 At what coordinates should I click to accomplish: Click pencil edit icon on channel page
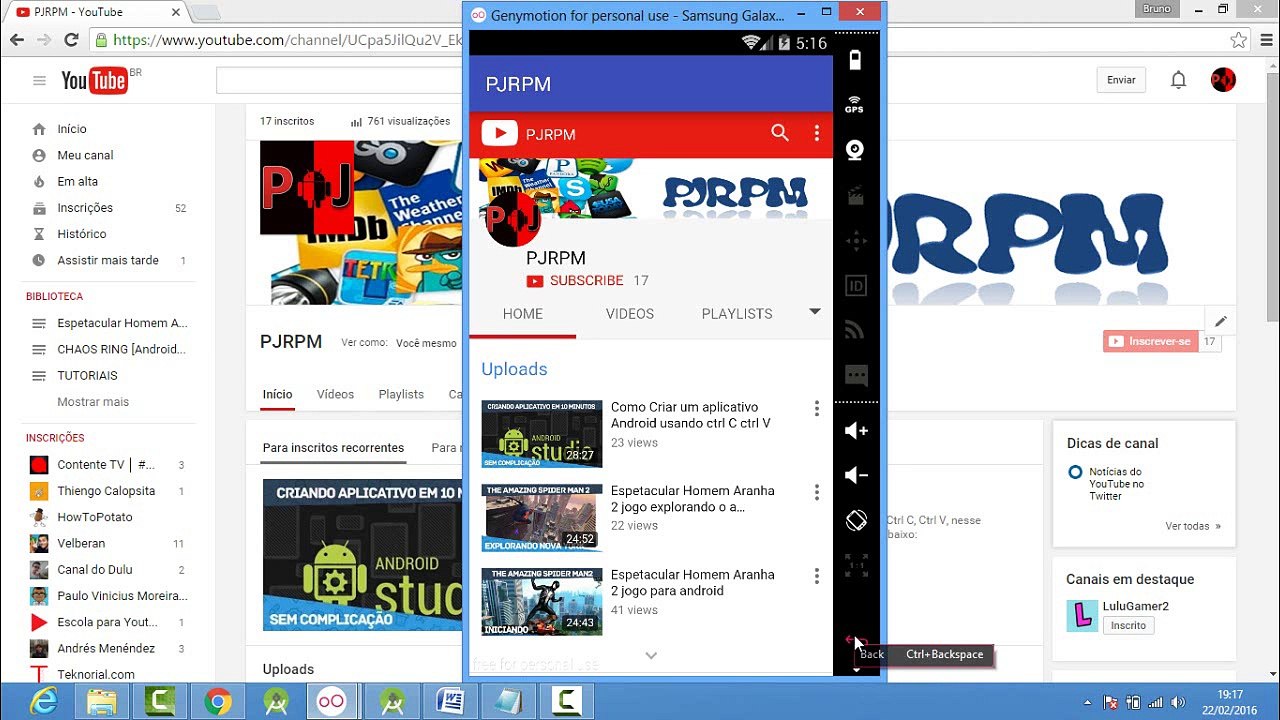(1220, 322)
